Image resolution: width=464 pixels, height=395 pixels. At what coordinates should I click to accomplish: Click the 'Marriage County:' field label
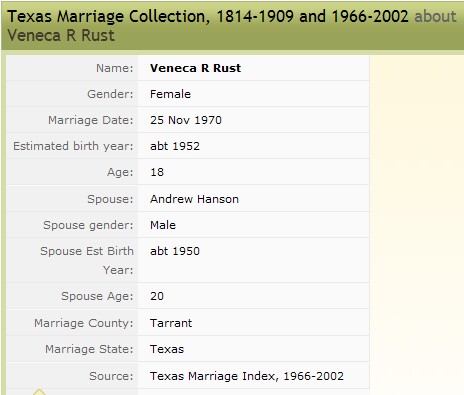click(84, 323)
